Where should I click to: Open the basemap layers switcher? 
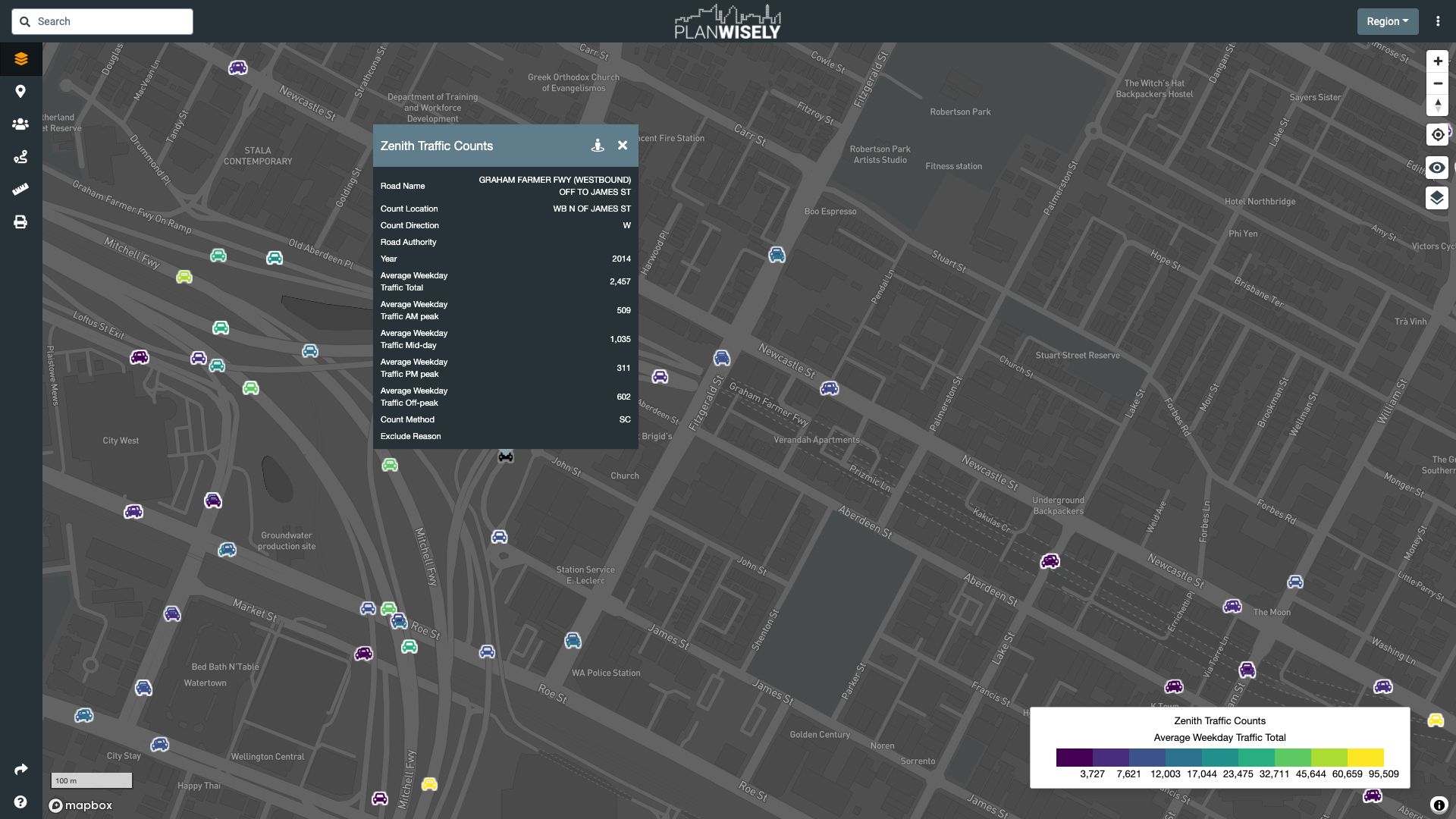click(1437, 199)
